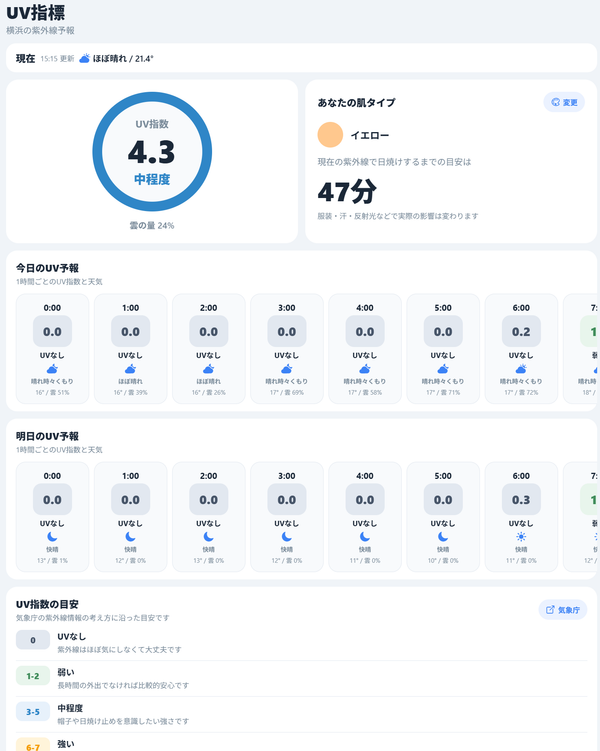Click the 47分 sunburn time estimate

pyautogui.click(x=347, y=192)
